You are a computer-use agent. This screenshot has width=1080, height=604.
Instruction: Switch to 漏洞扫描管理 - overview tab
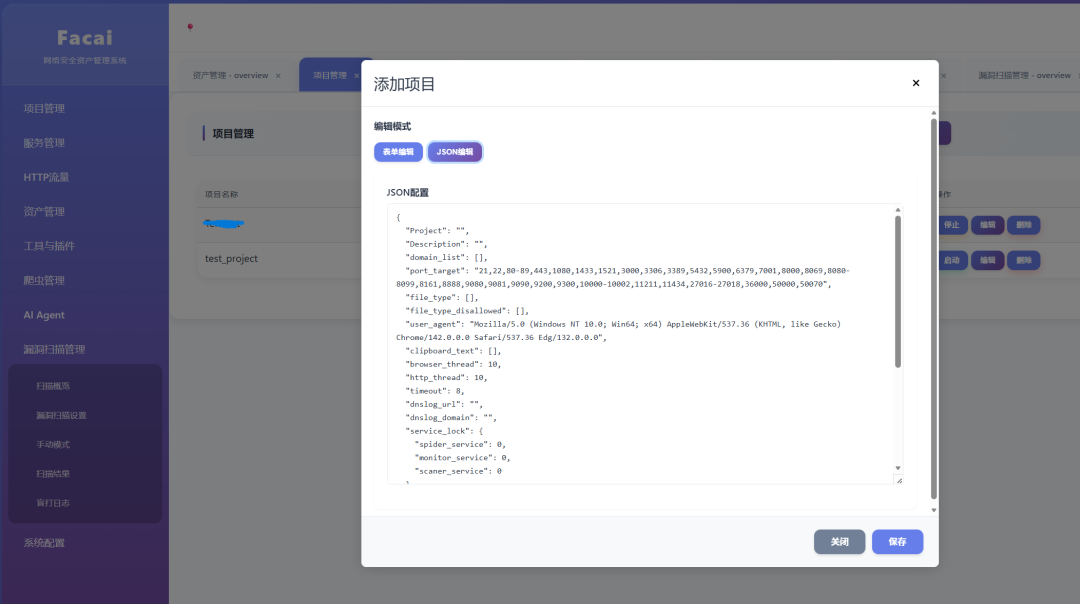coord(1024,76)
